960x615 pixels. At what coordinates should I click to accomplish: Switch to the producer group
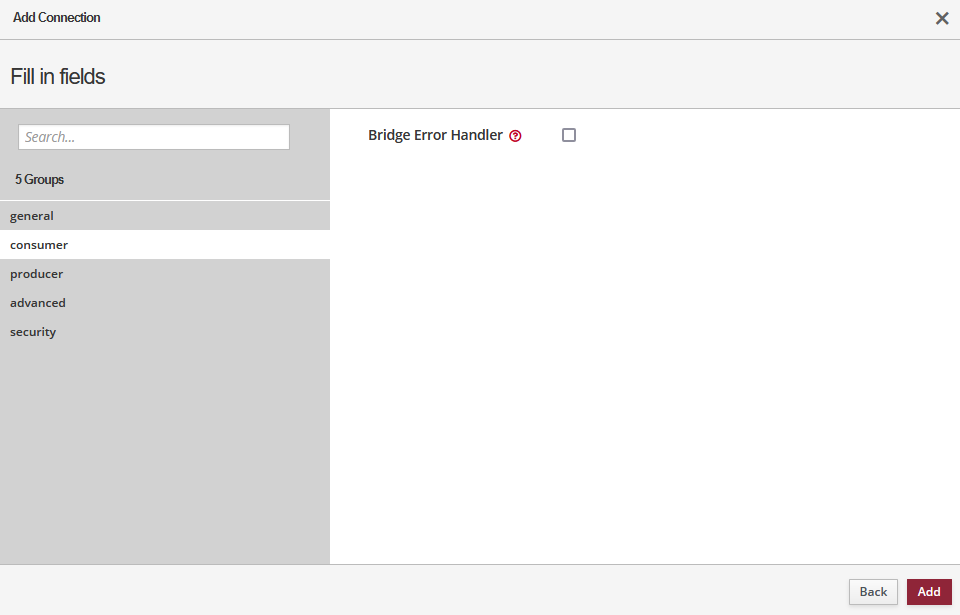coord(37,274)
